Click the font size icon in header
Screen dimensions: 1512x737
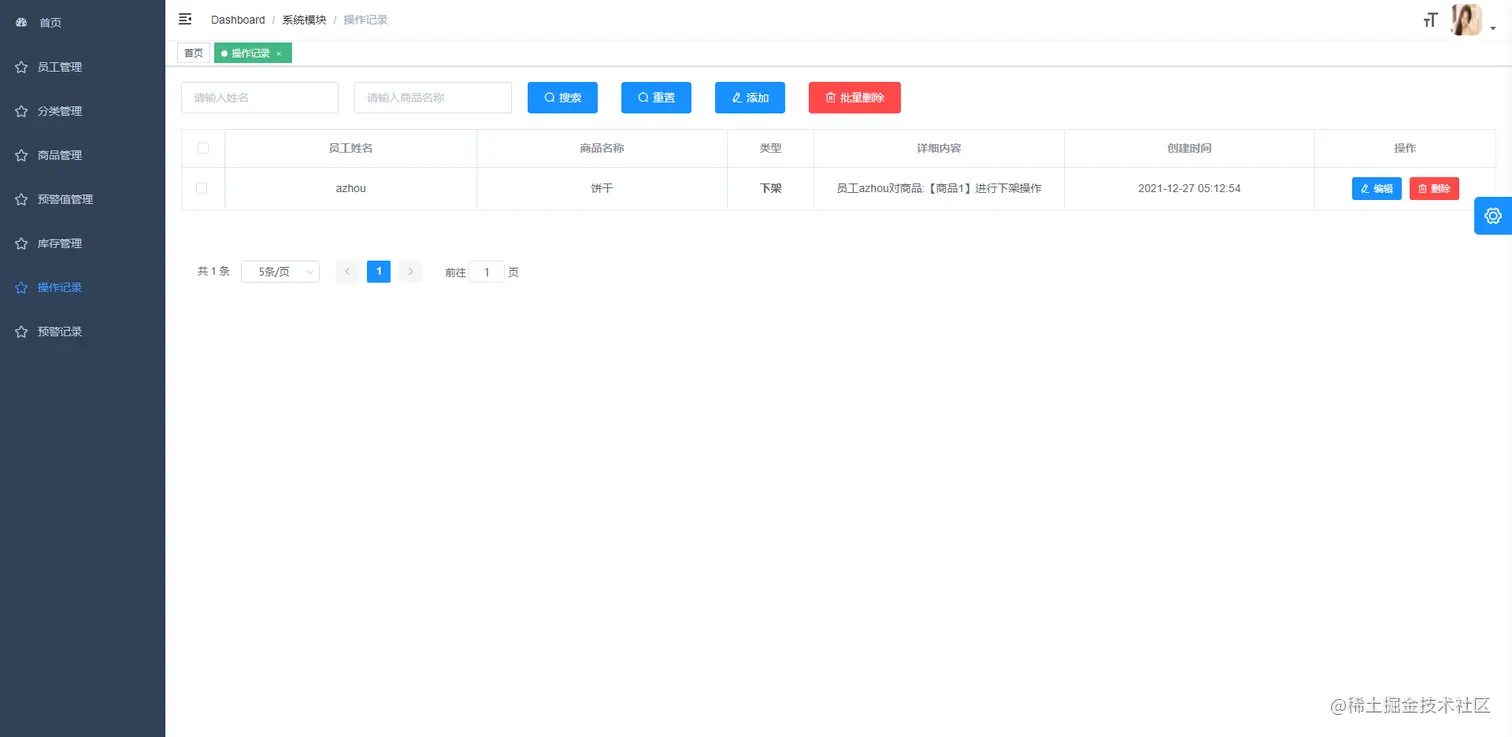pos(1430,20)
